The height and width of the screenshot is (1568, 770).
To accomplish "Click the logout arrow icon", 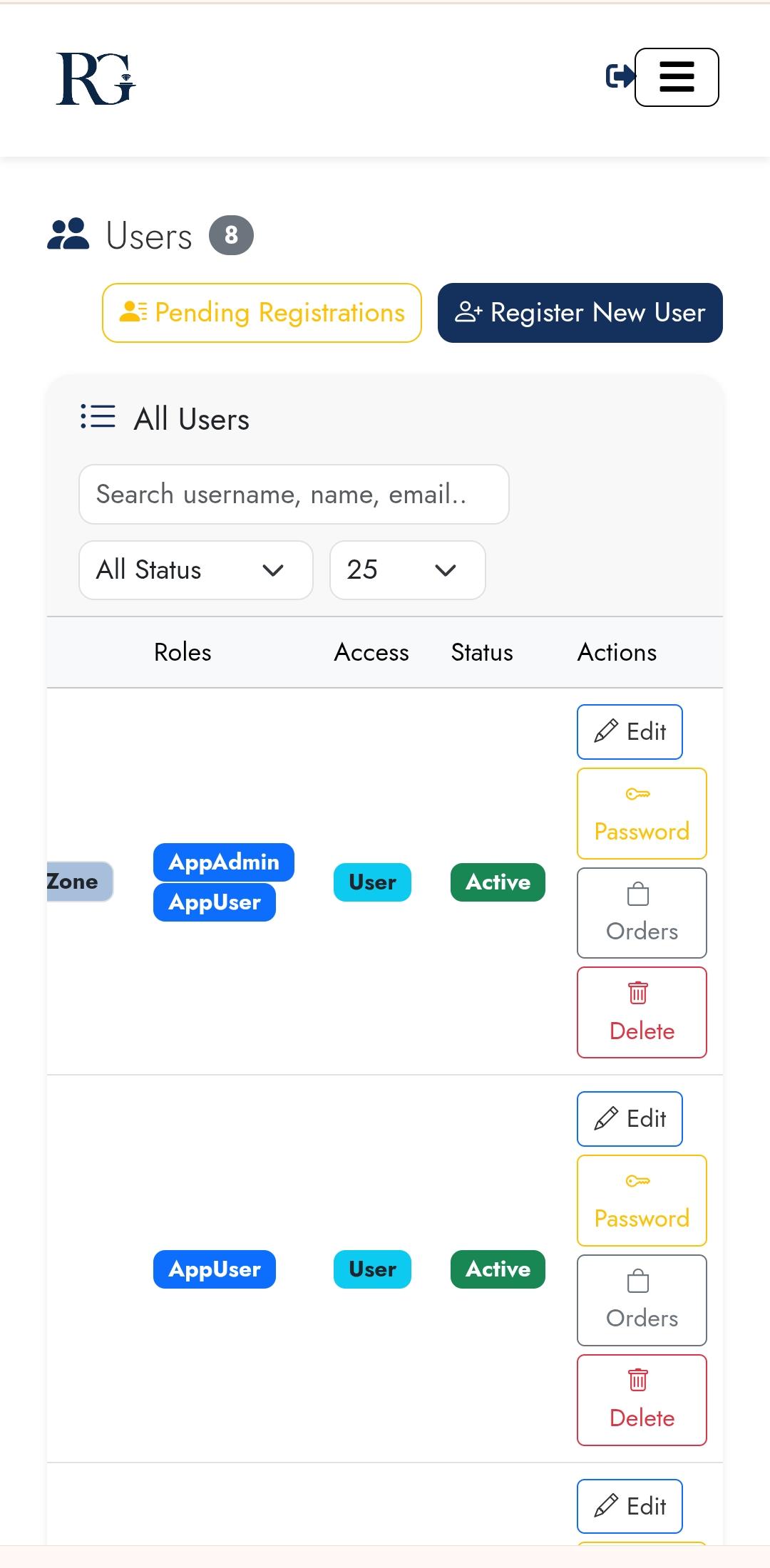I will (619, 76).
